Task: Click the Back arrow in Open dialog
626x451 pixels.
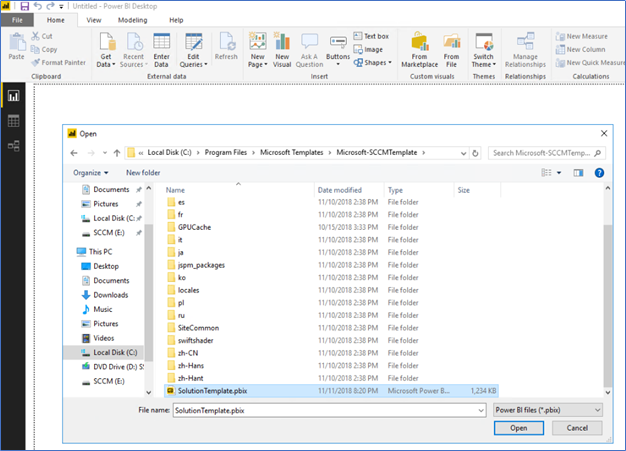Action: pos(74,153)
